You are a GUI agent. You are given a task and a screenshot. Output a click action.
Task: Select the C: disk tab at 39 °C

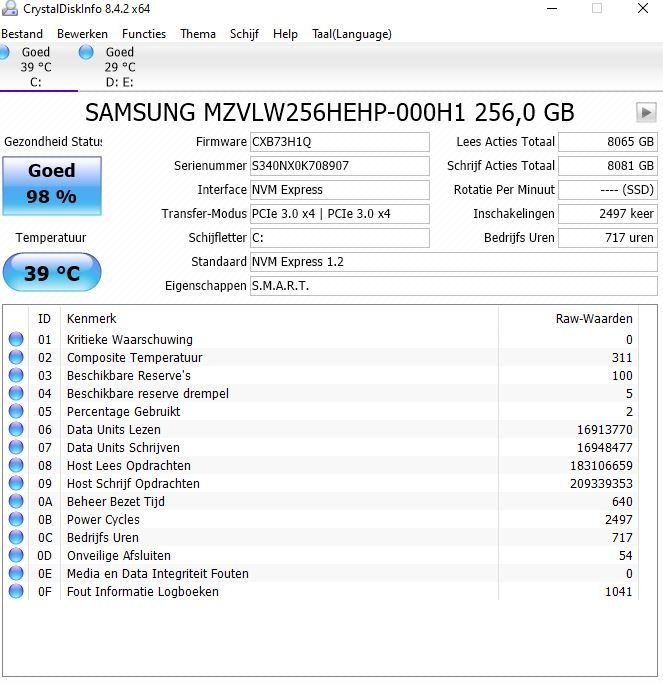36,67
